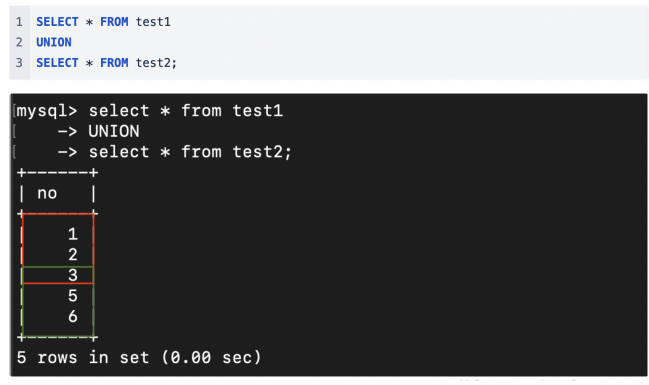Click 'select * from test1' in the terminal

click(186, 111)
